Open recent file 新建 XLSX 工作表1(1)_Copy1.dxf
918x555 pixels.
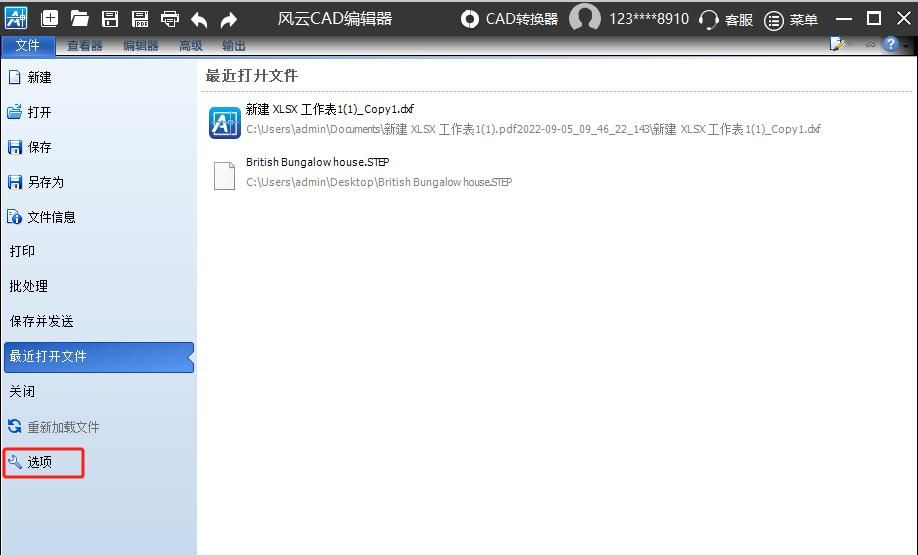click(x=330, y=109)
